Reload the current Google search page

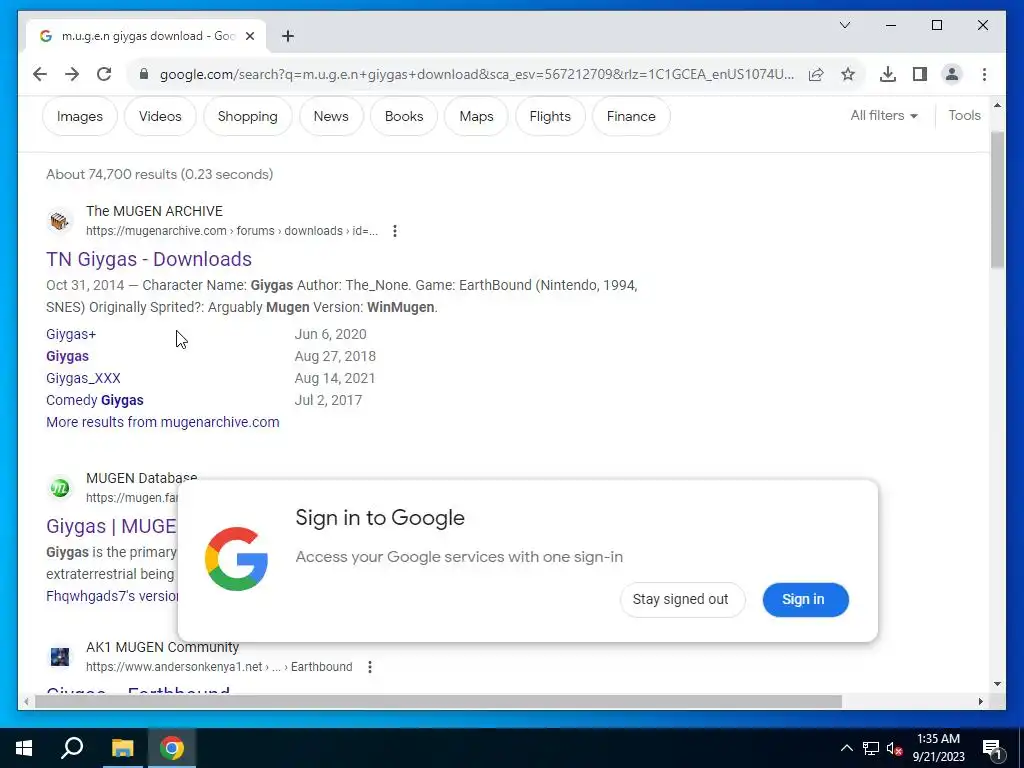(104, 74)
